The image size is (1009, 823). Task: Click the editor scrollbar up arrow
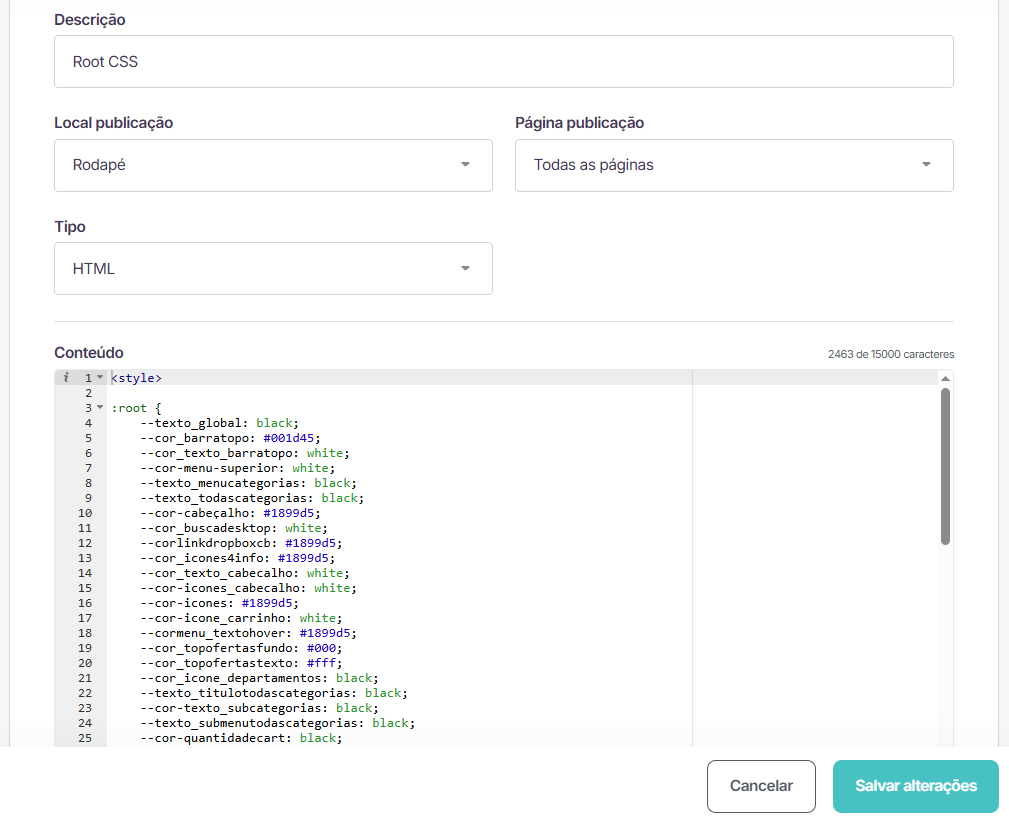click(x=945, y=379)
